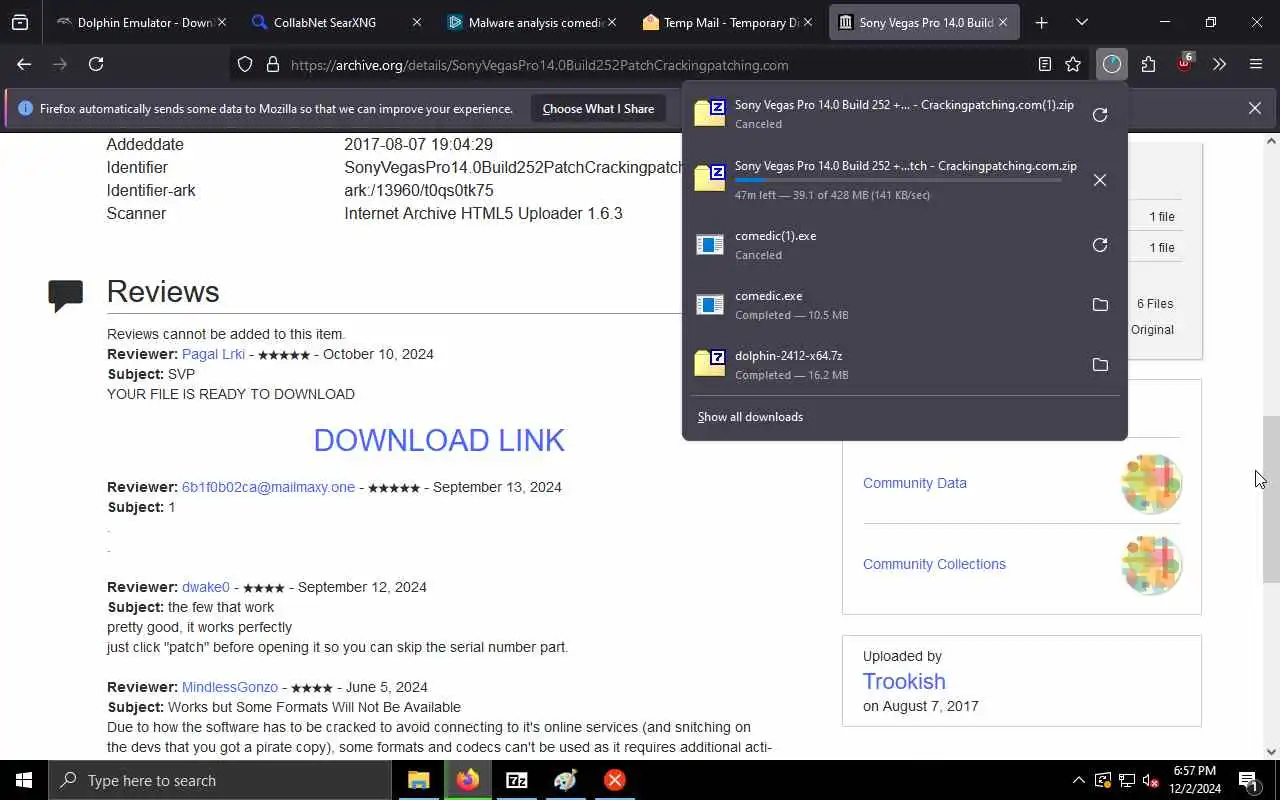This screenshot has width=1280, height=800.
Task: Open reviewer MindlessGonzo profile
Action: pyautogui.click(x=230, y=687)
